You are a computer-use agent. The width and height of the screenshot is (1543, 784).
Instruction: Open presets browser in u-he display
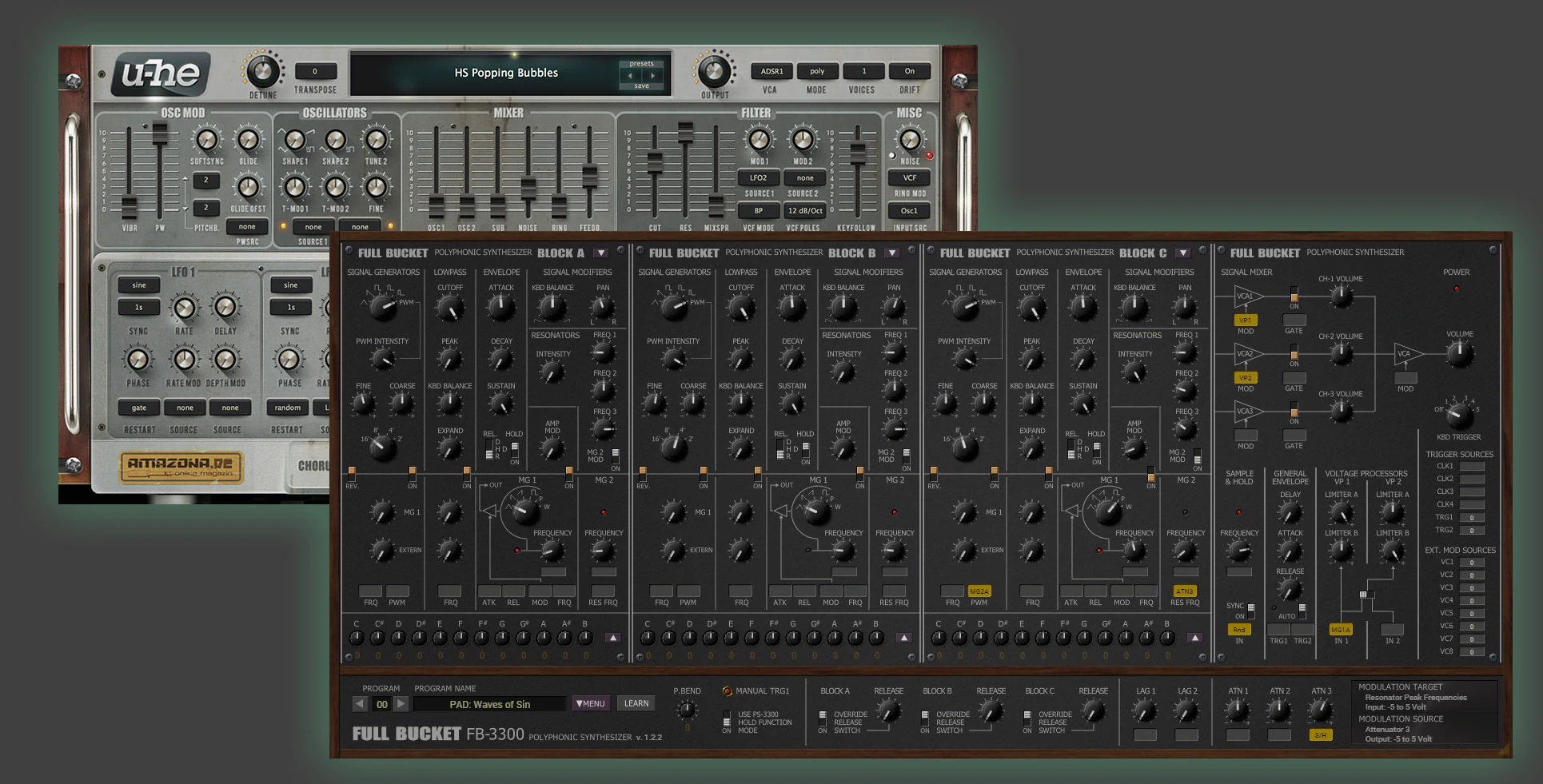(641, 64)
